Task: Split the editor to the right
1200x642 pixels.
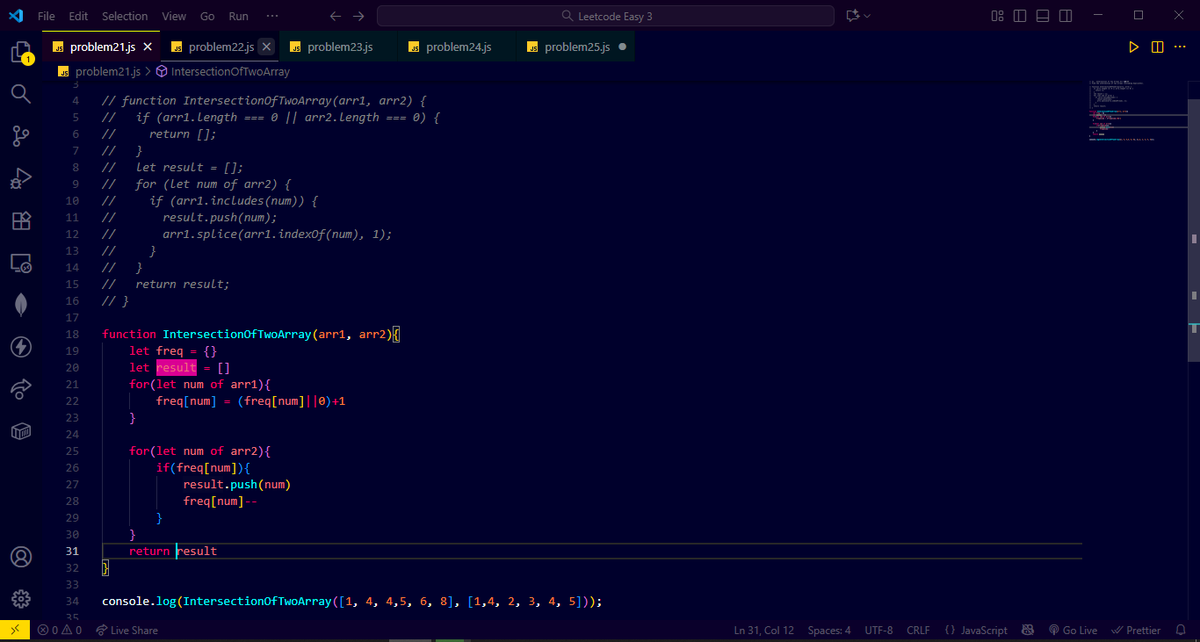Action: (x=1157, y=47)
